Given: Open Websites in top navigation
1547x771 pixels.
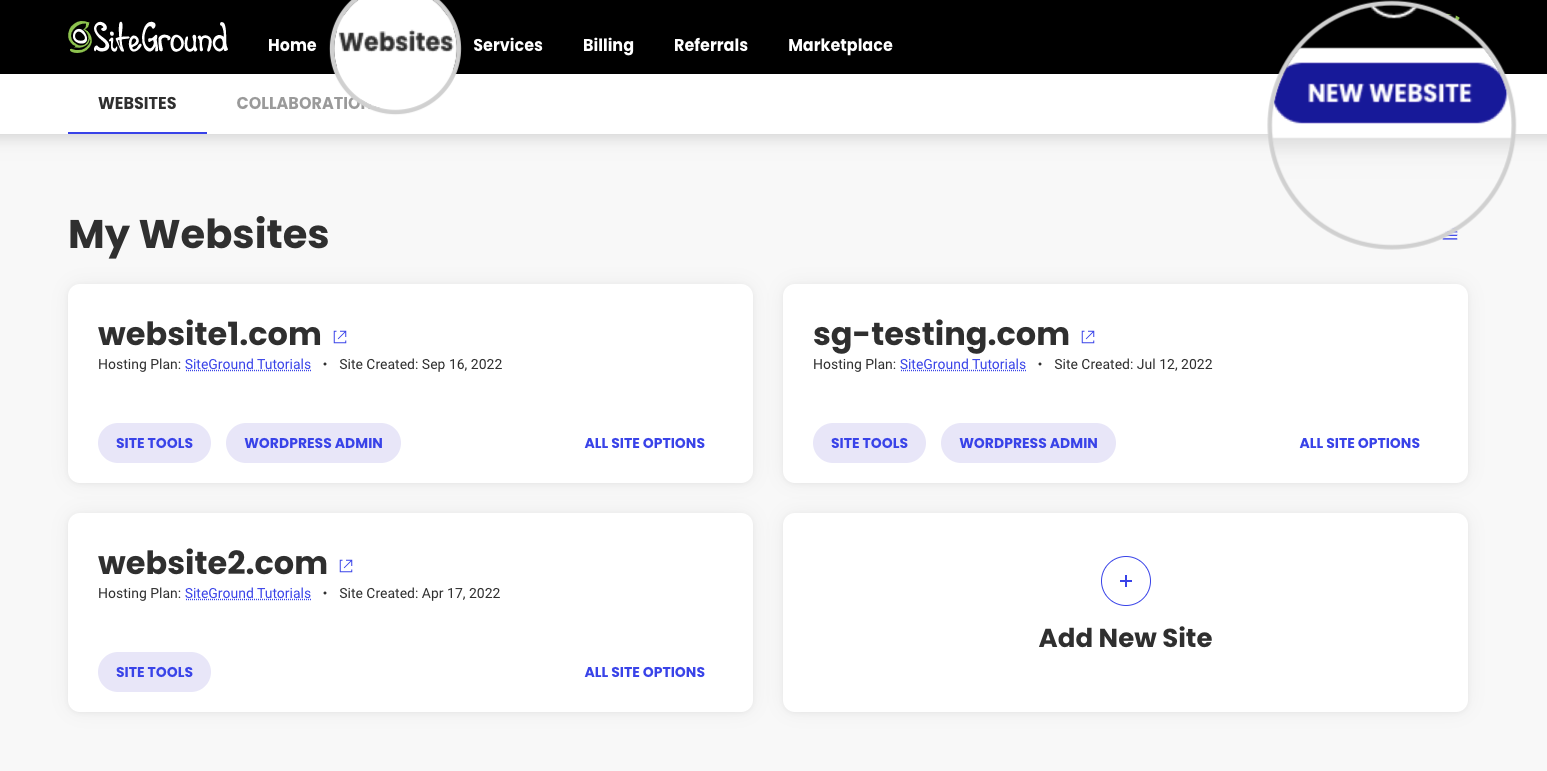Looking at the screenshot, I should 396,42.
